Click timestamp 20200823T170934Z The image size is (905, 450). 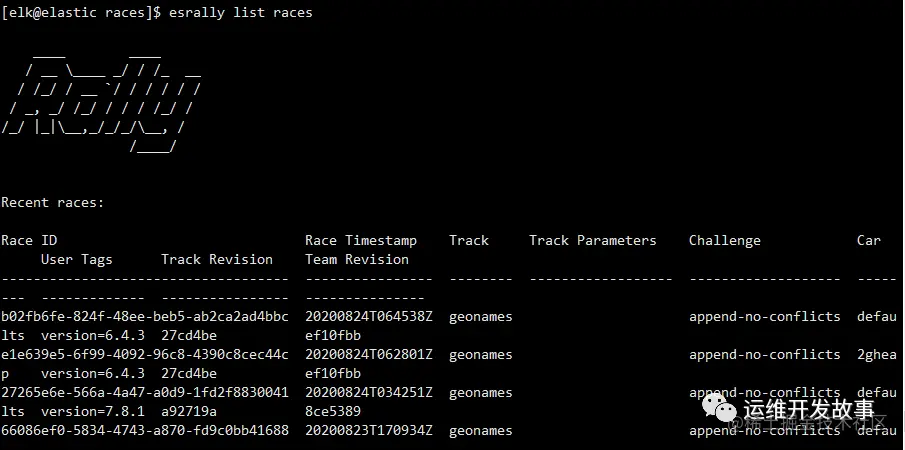[369, 430]
